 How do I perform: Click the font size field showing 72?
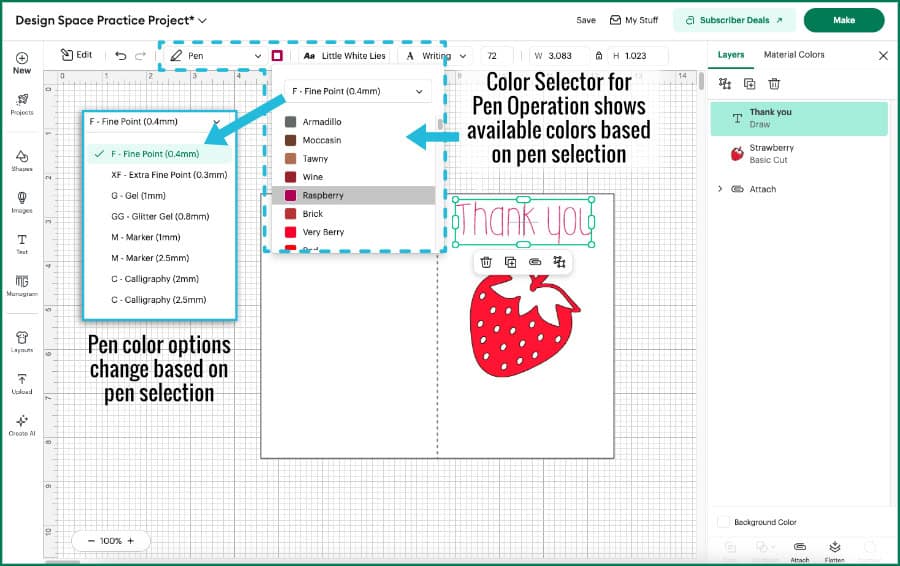(x=496, y=56)
